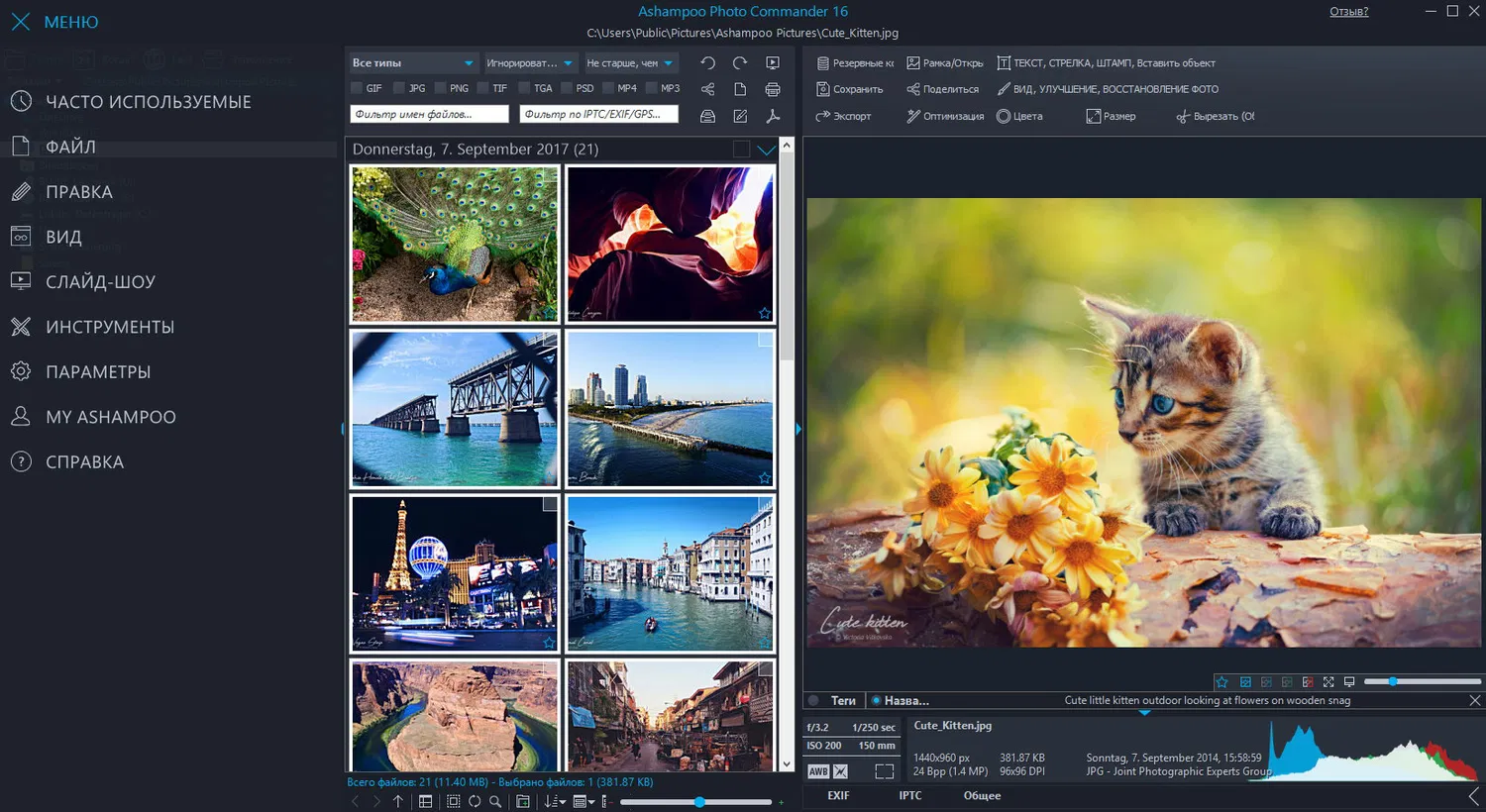Switch to the EXIF tab
Image resolution: width=1486 pixels, height=812 pixels.
tap(838, 795)
